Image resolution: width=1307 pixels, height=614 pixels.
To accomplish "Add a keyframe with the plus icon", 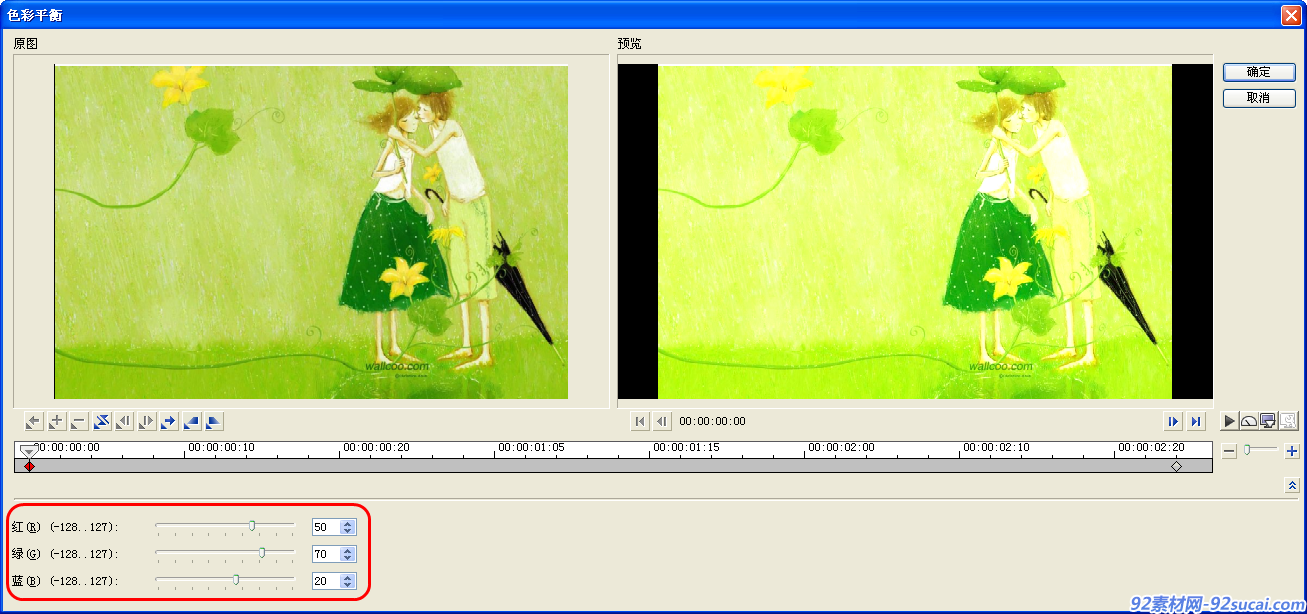I will point(56,421).
